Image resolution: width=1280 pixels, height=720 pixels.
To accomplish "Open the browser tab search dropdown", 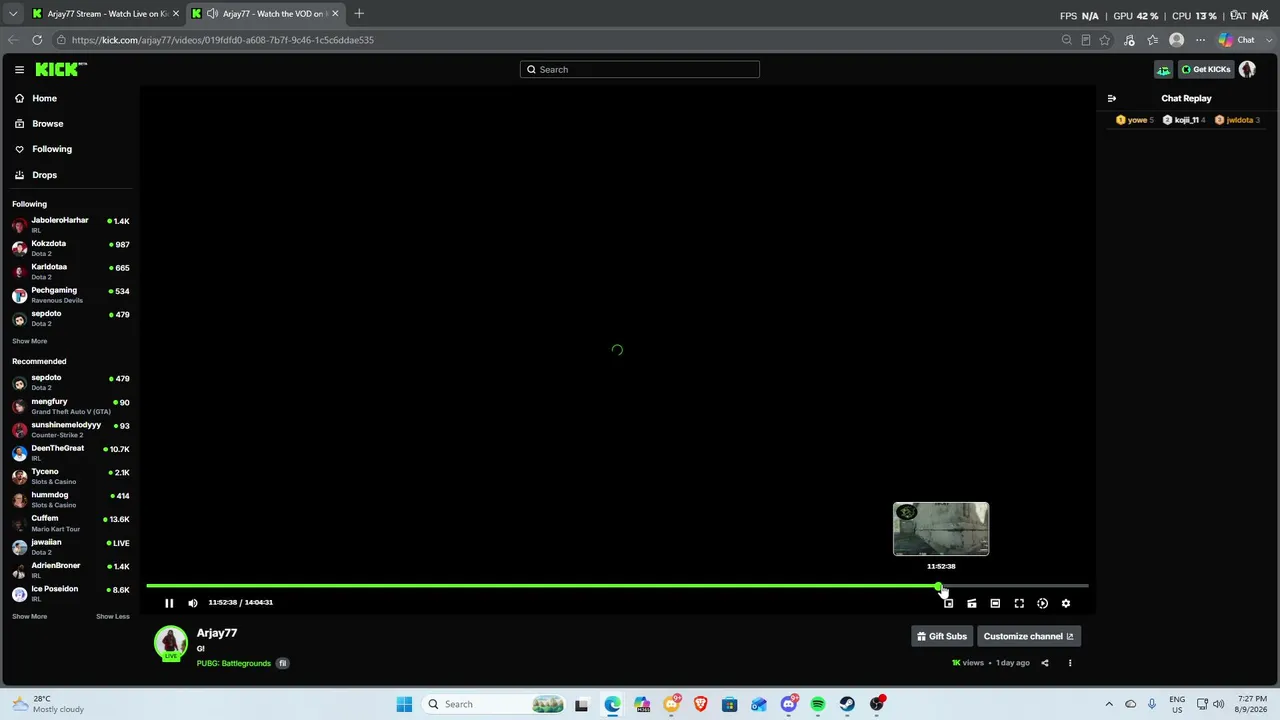I will (13, 14).
